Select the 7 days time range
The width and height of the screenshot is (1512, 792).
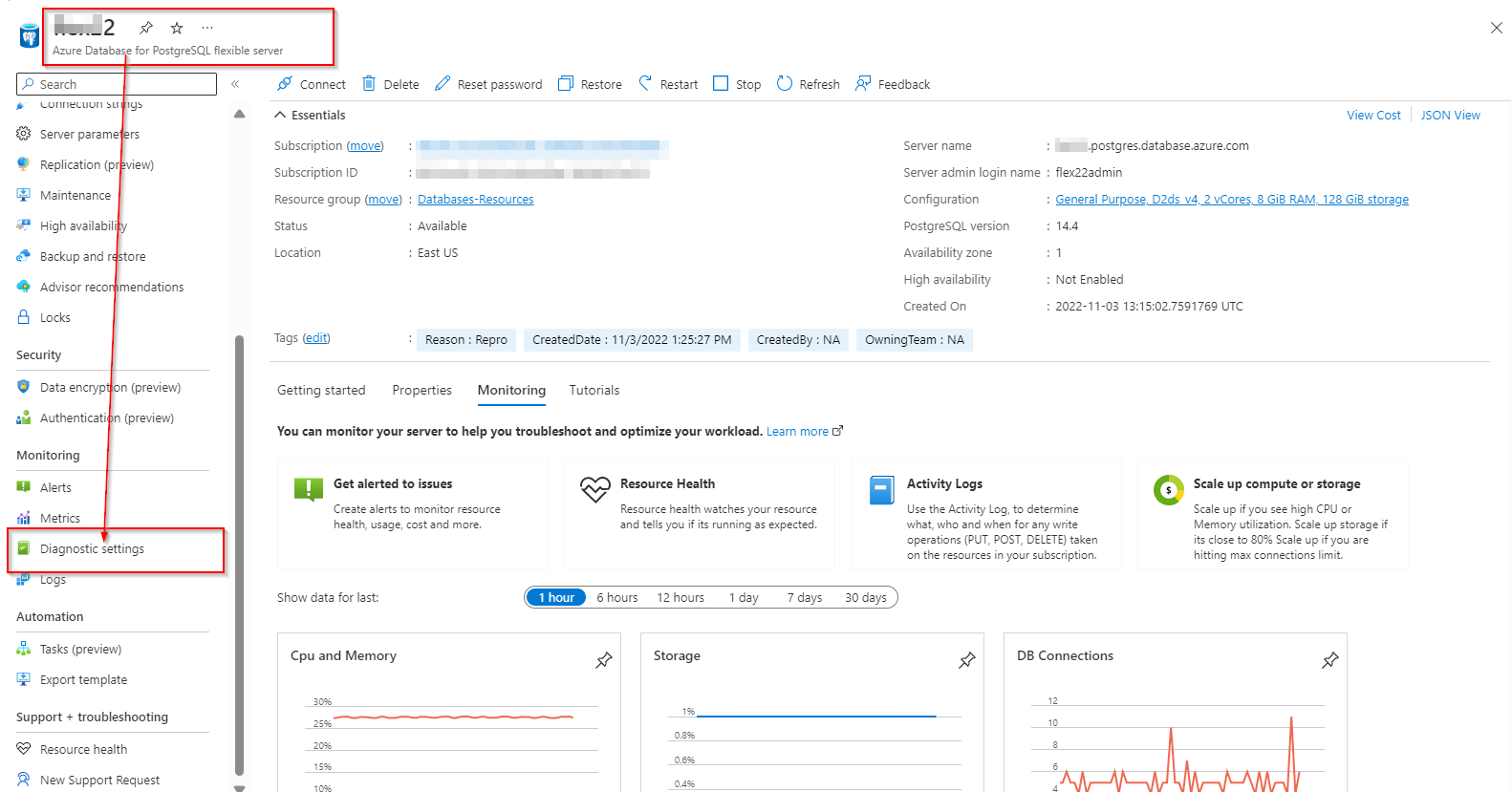tap(805, 597)
